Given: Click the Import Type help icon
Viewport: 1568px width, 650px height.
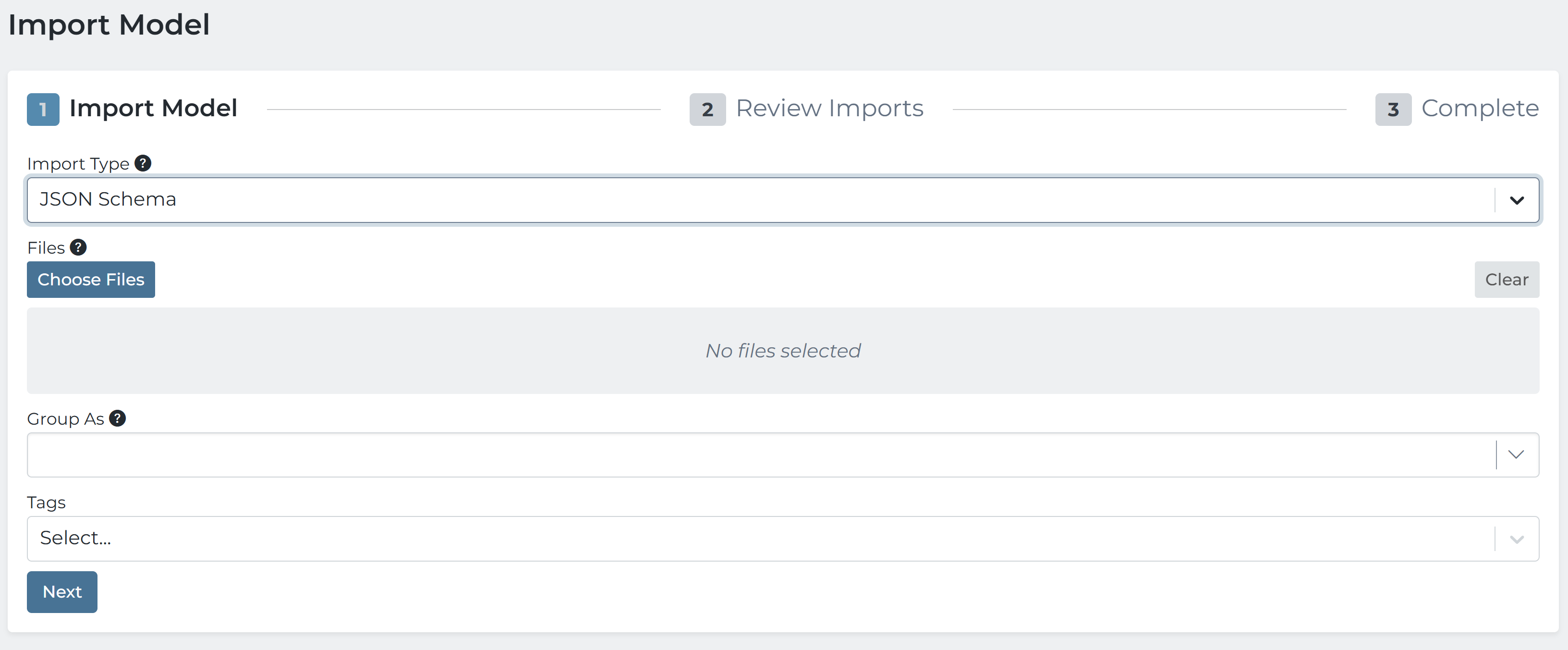Looking at the screenshot, I should pyautogui.click(x=143, y=163).
